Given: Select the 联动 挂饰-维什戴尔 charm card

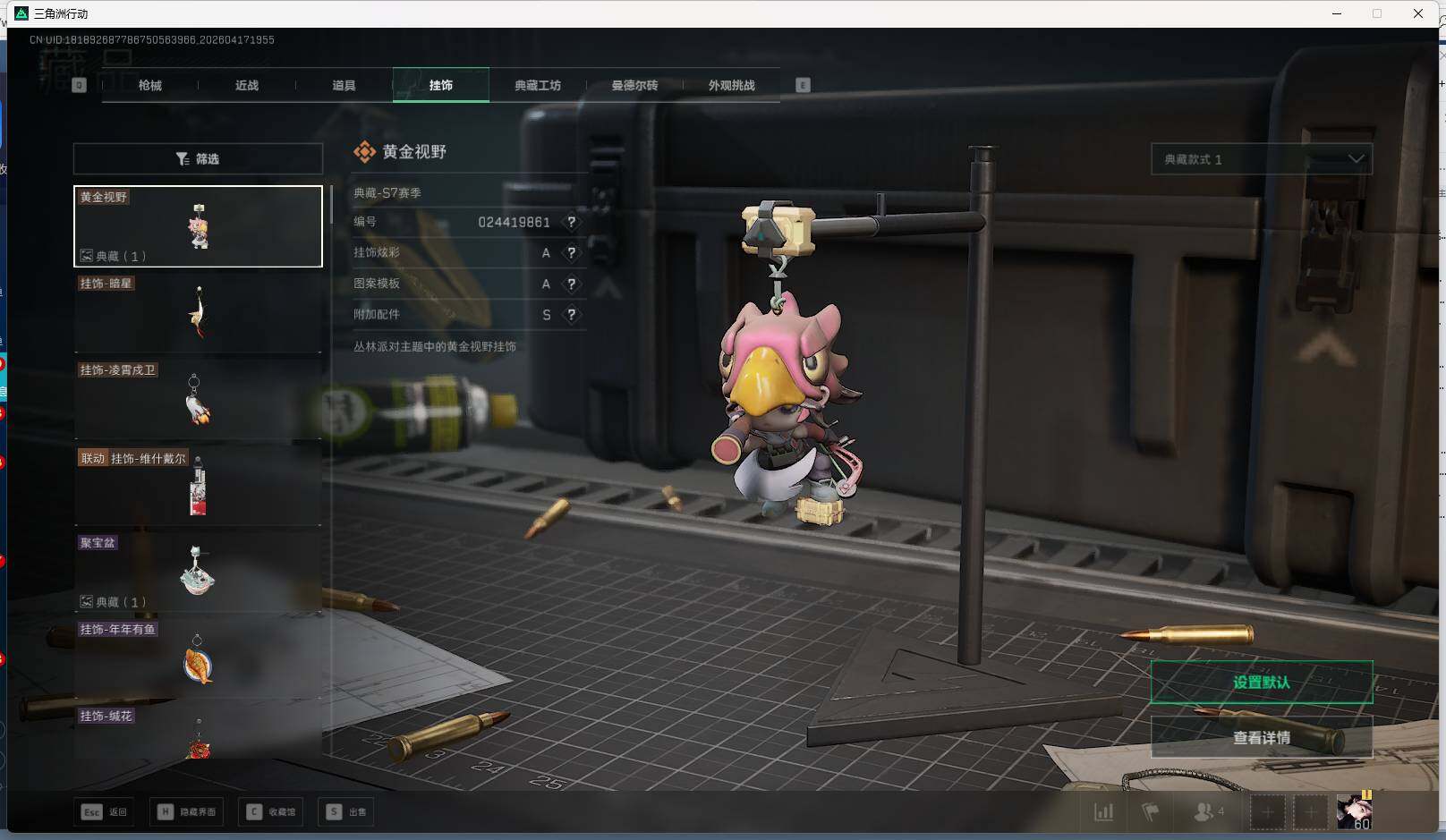Looking at the screenshot, I should tap(198, 486).
